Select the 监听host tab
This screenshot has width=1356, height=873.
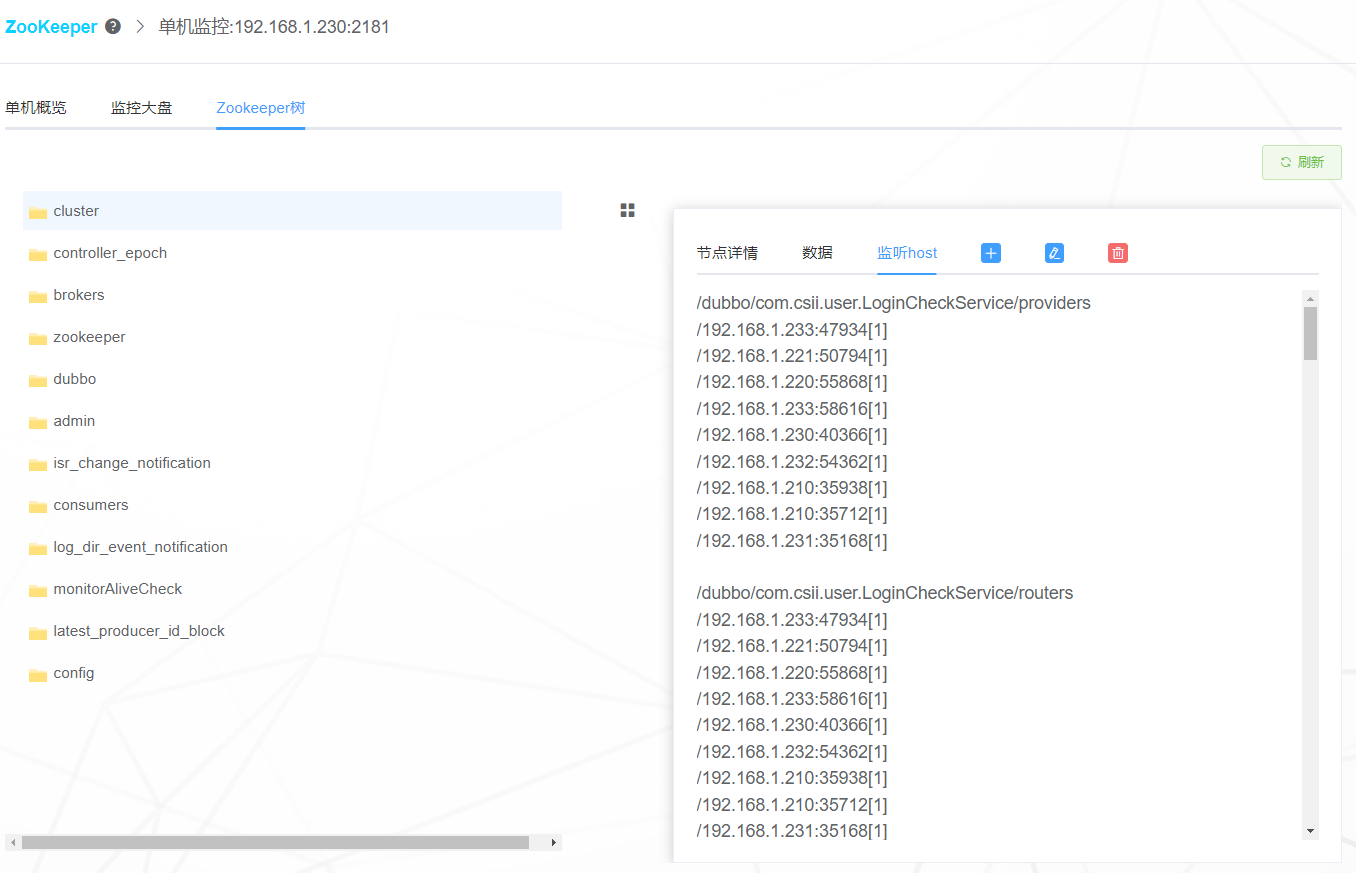907,253
